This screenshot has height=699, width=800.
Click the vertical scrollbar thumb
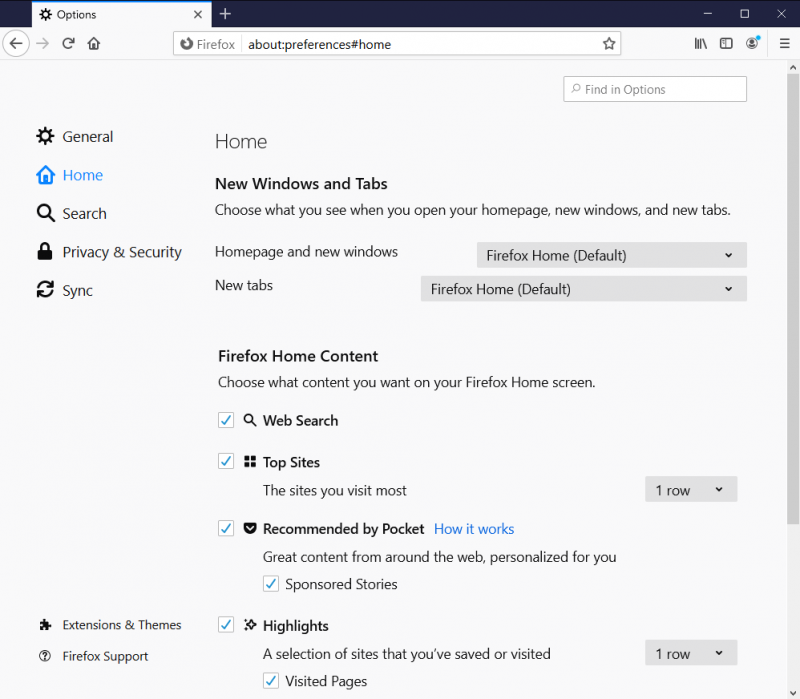[792, 298]
